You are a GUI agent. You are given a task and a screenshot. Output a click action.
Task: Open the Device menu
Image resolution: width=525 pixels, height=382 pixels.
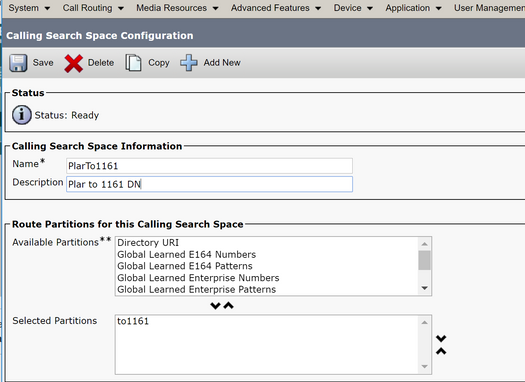click(x=353, y=8)
